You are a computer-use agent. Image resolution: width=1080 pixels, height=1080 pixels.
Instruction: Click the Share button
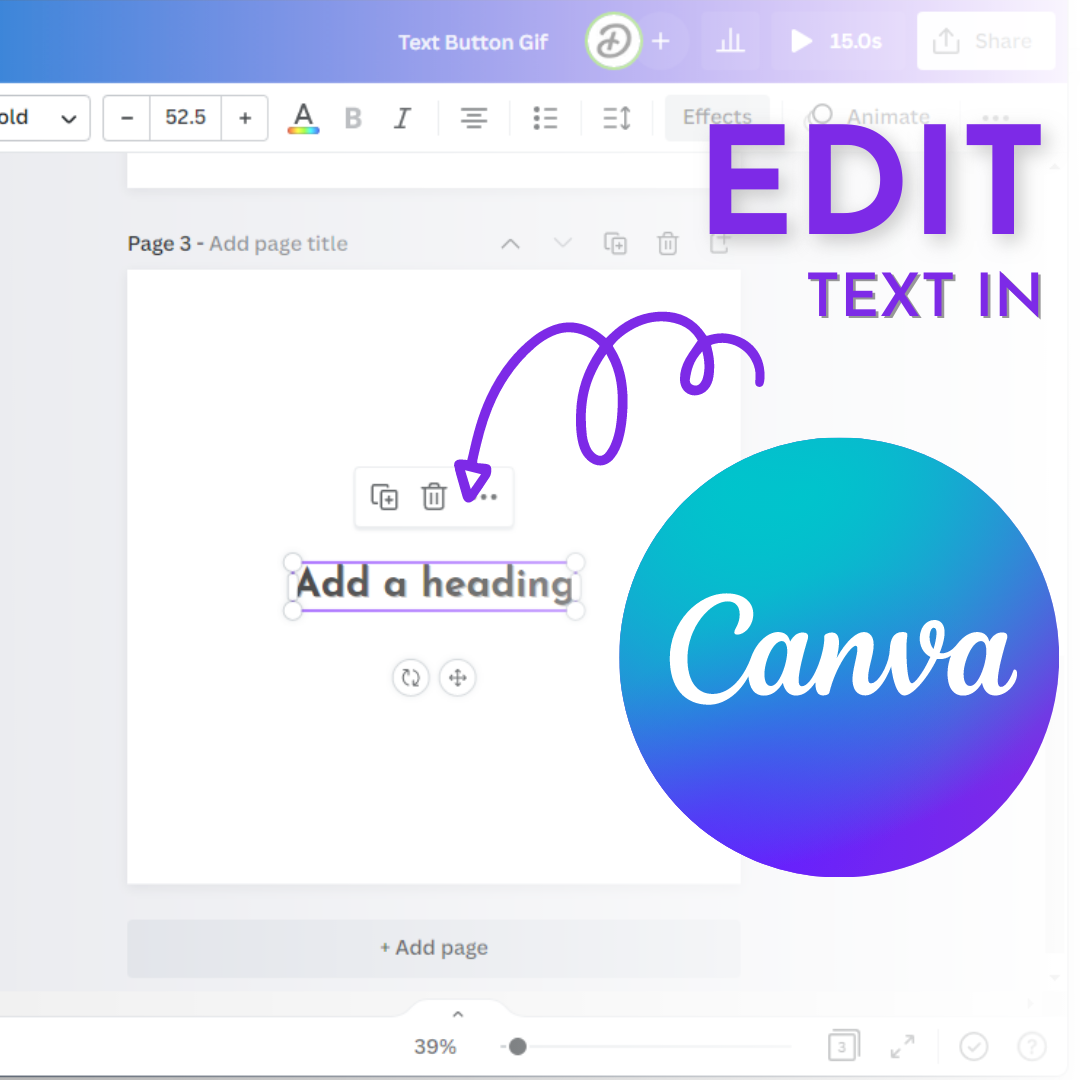pos(985,41)
